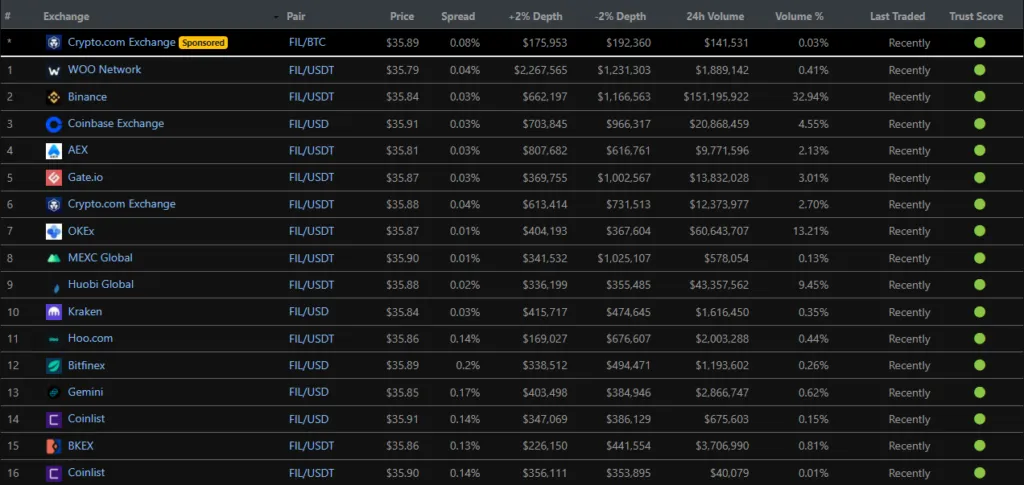
Task: Click the Crypto.com logo in row 6
Action: pos(54,204)
